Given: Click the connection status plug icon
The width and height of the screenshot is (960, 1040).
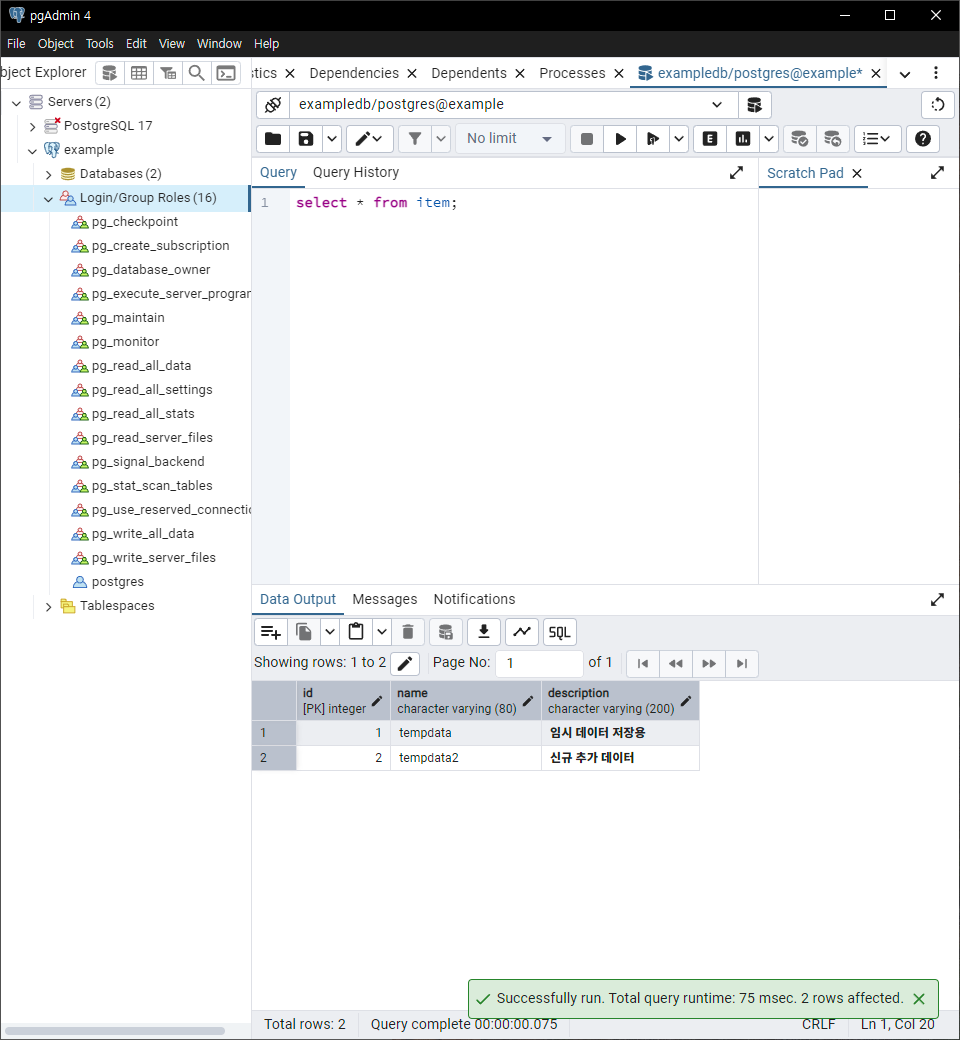Looking at the screenshot, I should point(273,105).
